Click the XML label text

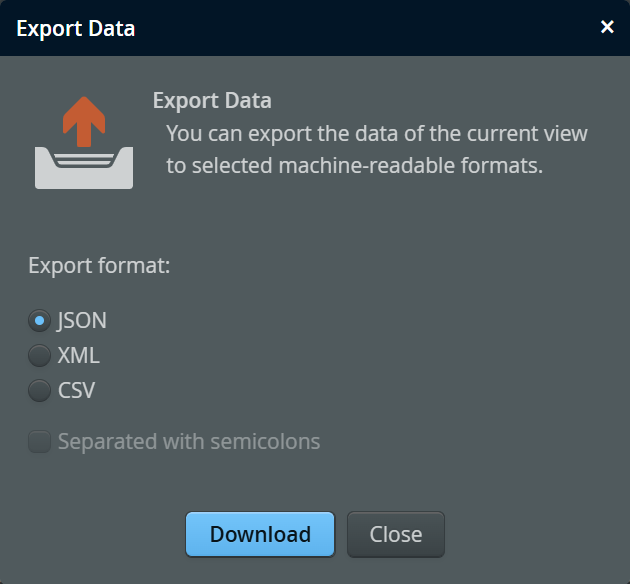point(79,355)
